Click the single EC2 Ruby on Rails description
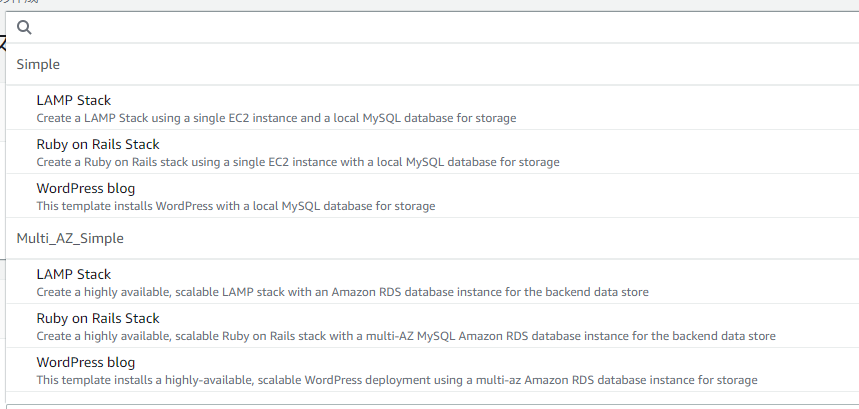This screenshot has height=409, width=859. 297,162
